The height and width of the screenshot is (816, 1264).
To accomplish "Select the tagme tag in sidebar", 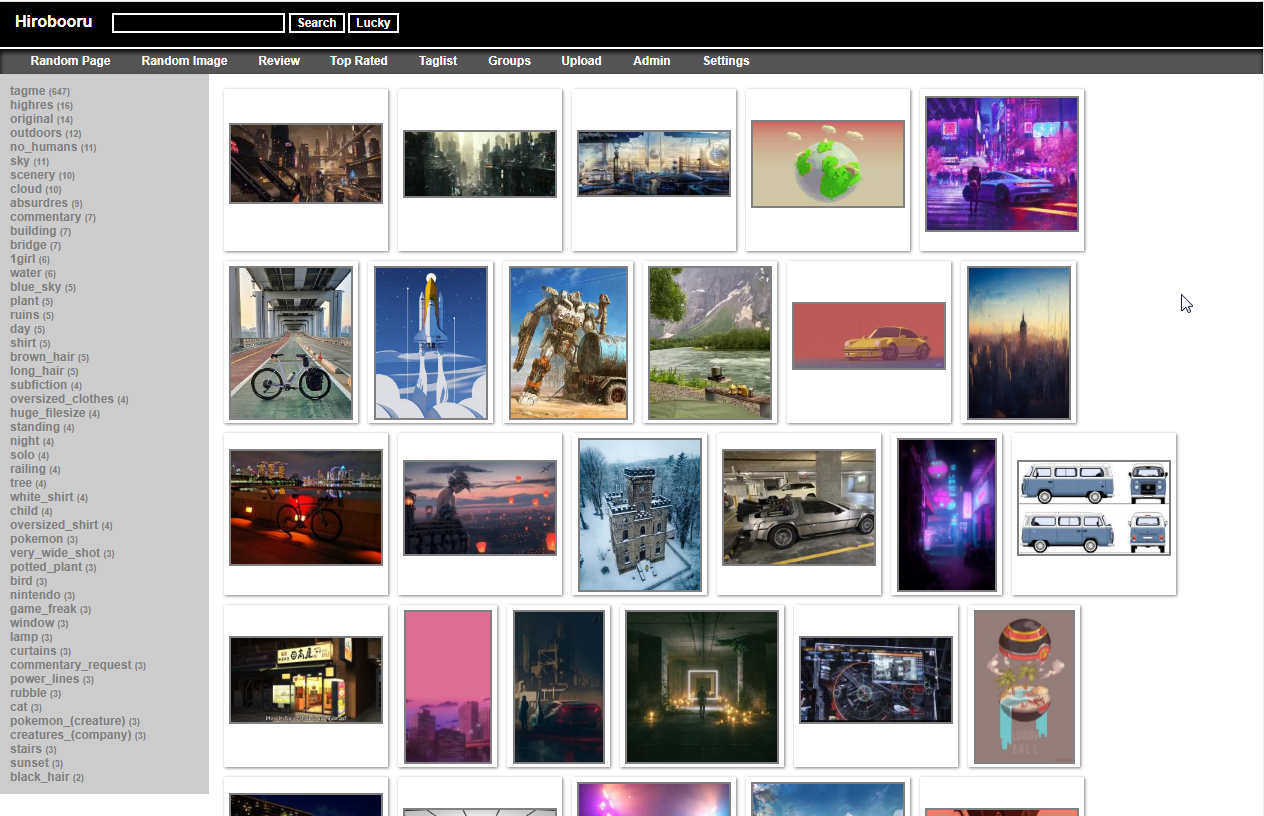I will [x=28, y=91].
